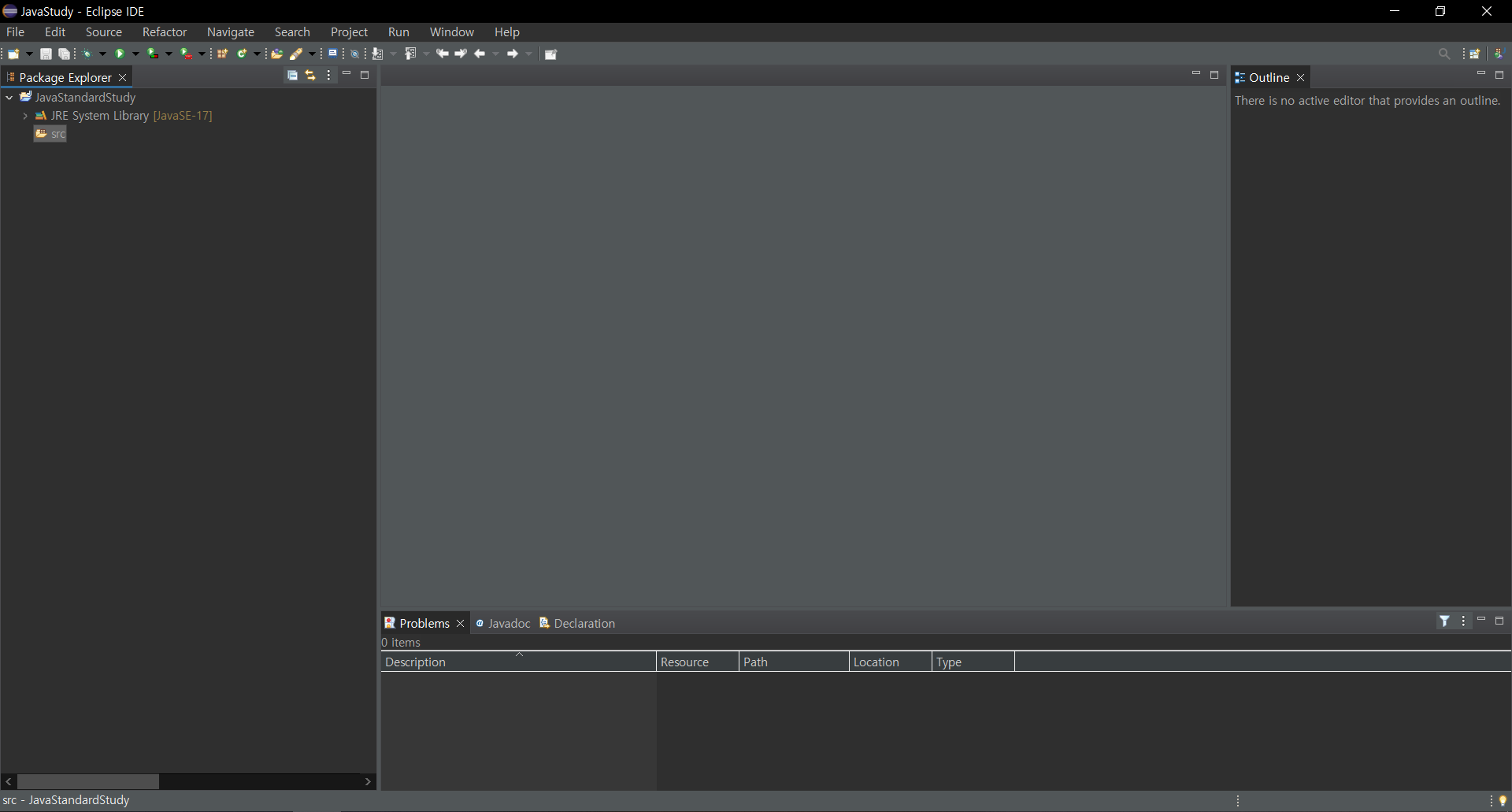1512x812 pixels.
Task: Click the Tip of the Day lightbulb
Action: coord(1503,801)
